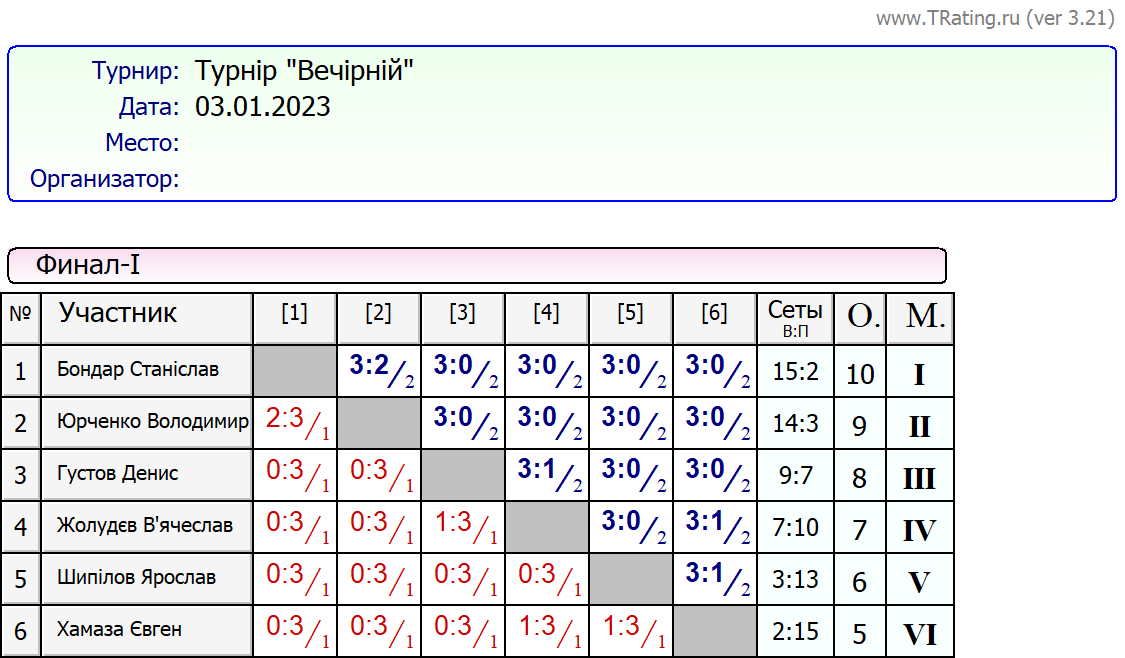The width and height of the screenshot is (1125, 658).
Task: Click the 15:2 sets total cell
Action: [x=795, y=372]
